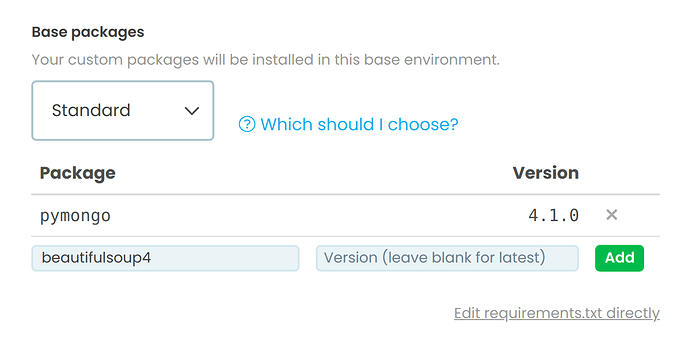Select the pymongo package name

75,216
